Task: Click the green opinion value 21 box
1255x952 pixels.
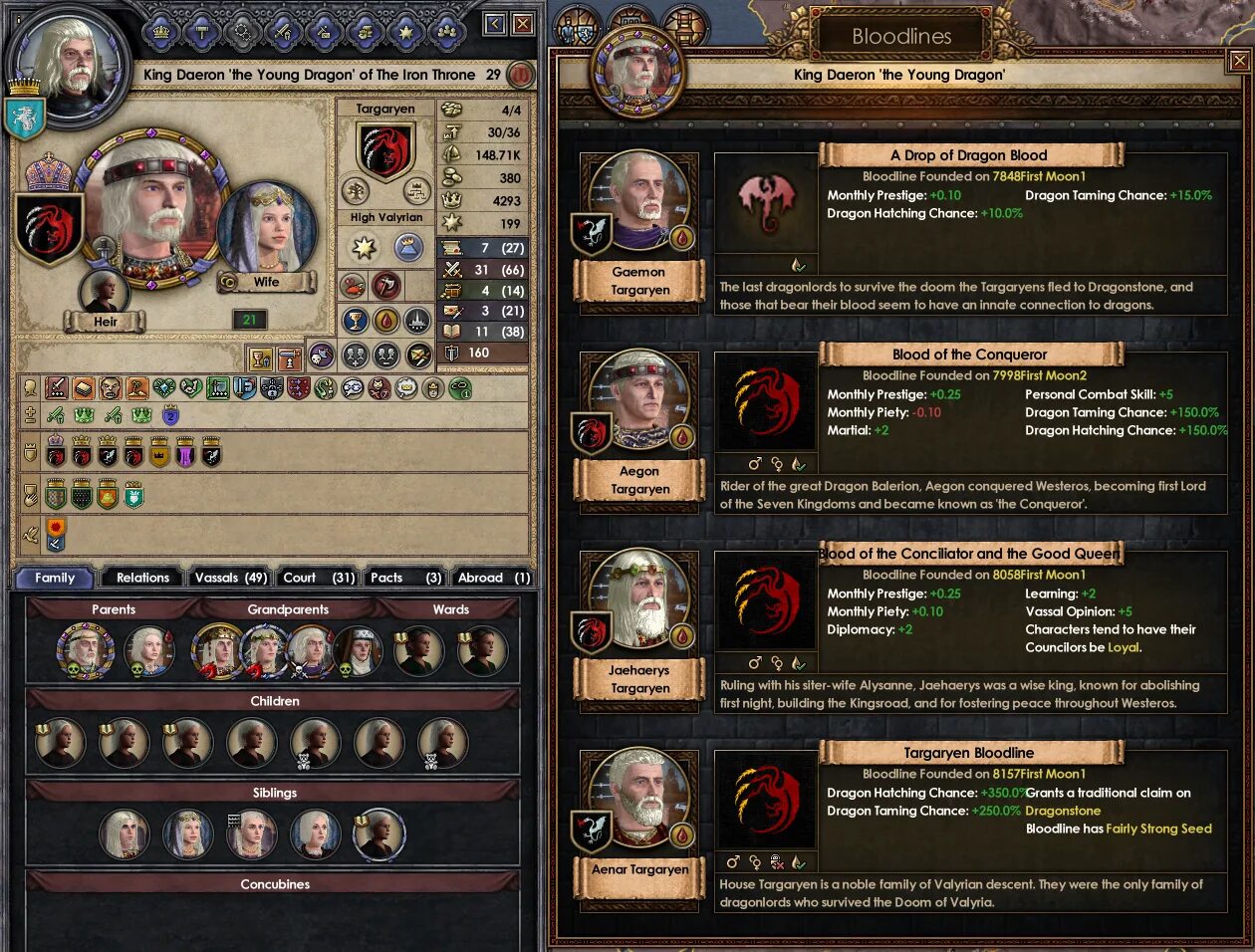Action: pos(250,320)
